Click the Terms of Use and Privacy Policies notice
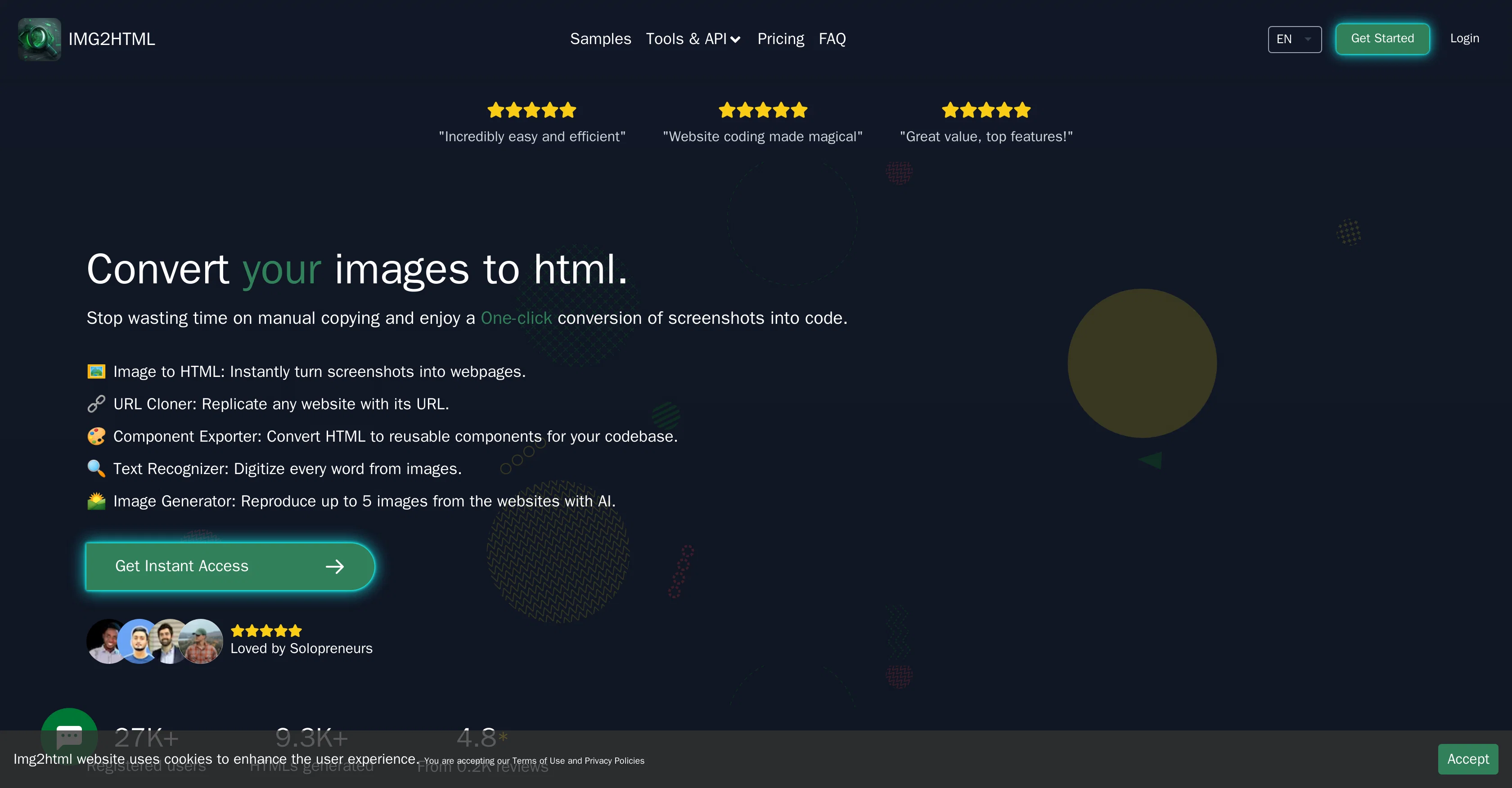 point(534,761)
